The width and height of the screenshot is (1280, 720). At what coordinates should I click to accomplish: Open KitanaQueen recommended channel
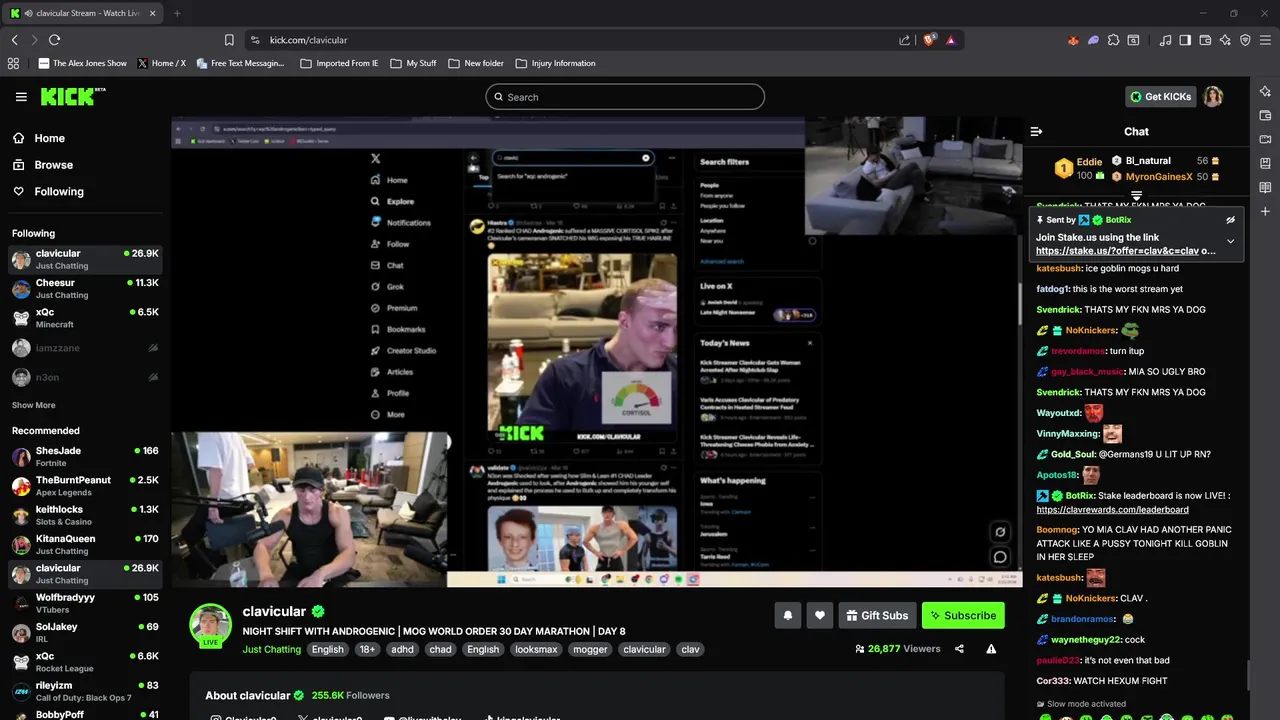point(85,544)
